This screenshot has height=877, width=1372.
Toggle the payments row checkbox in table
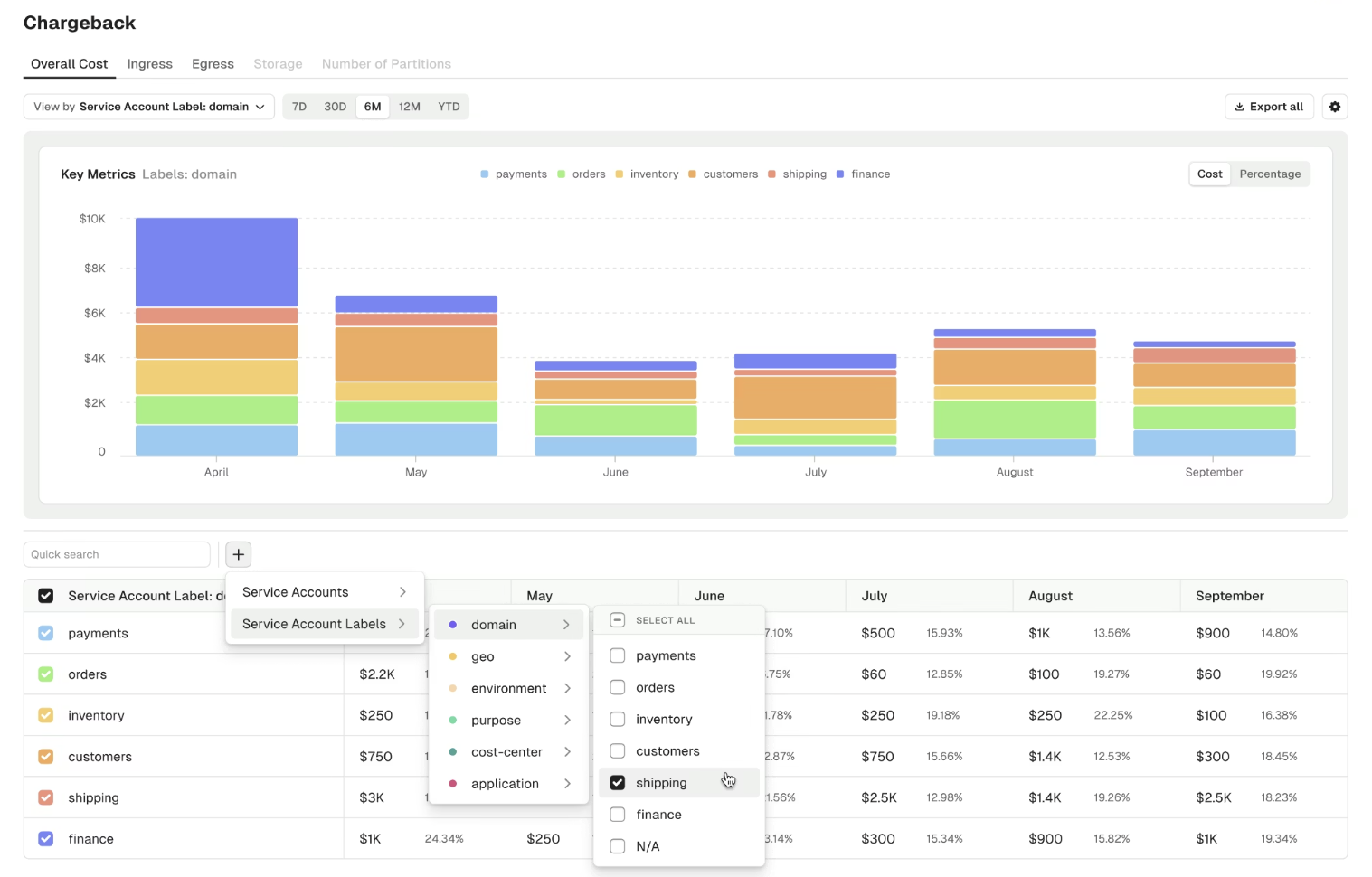(46, 633)
